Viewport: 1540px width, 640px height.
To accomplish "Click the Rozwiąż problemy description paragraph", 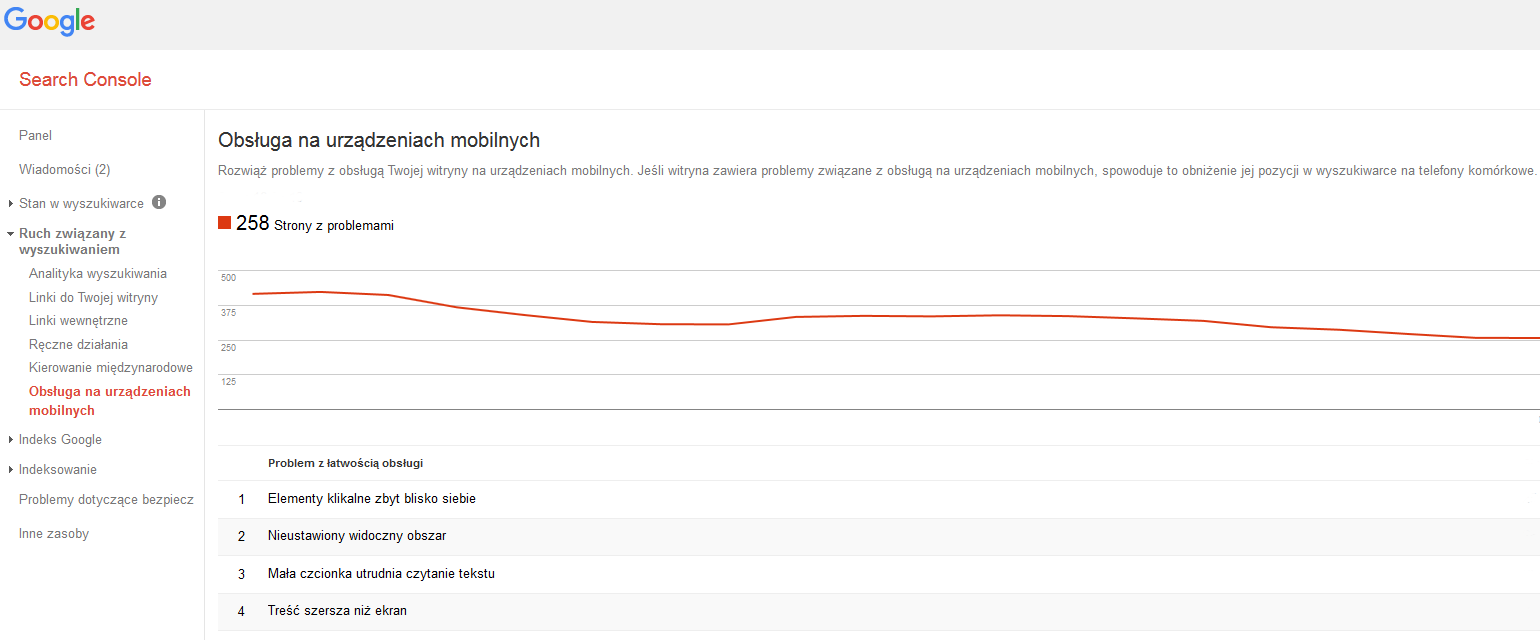I will (x=876, y=171).
